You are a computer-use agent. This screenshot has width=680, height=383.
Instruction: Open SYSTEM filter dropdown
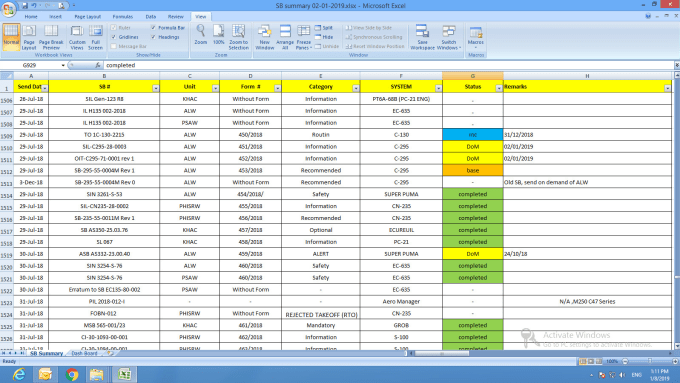tap(438, 88)
